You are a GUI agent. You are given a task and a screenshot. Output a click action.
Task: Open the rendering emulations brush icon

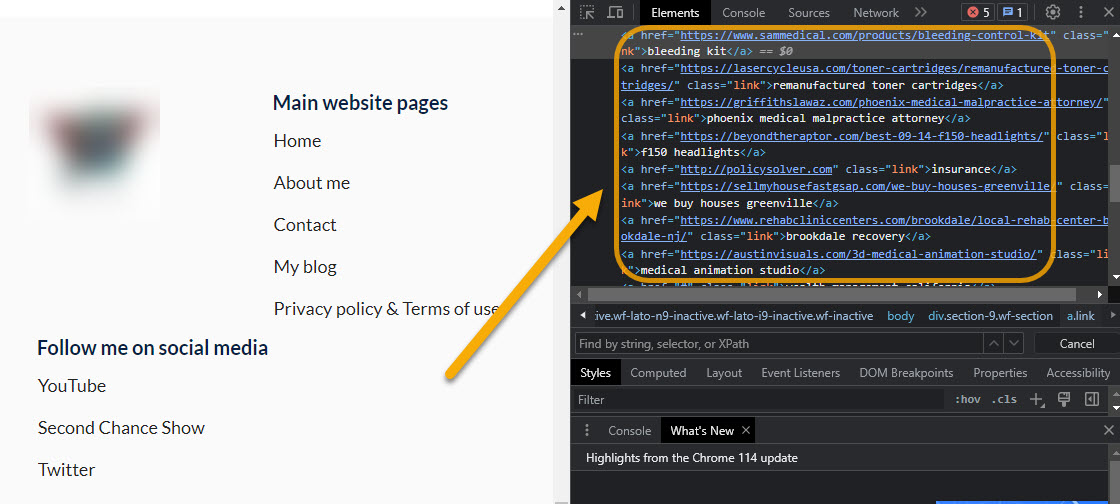pos(1064,399)
